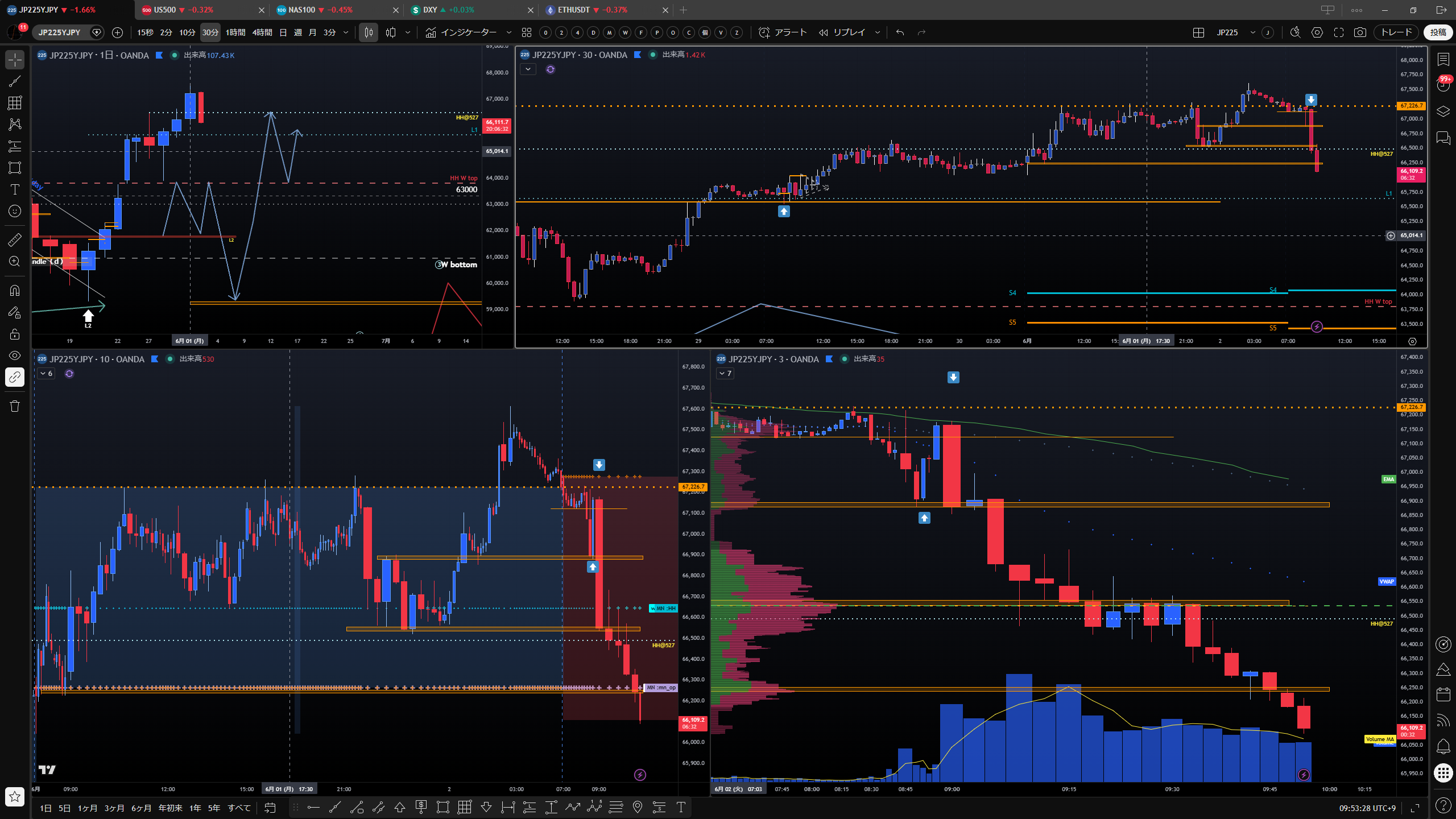
Task: Toggle lock all drawings
Action: tap(15, 334)
